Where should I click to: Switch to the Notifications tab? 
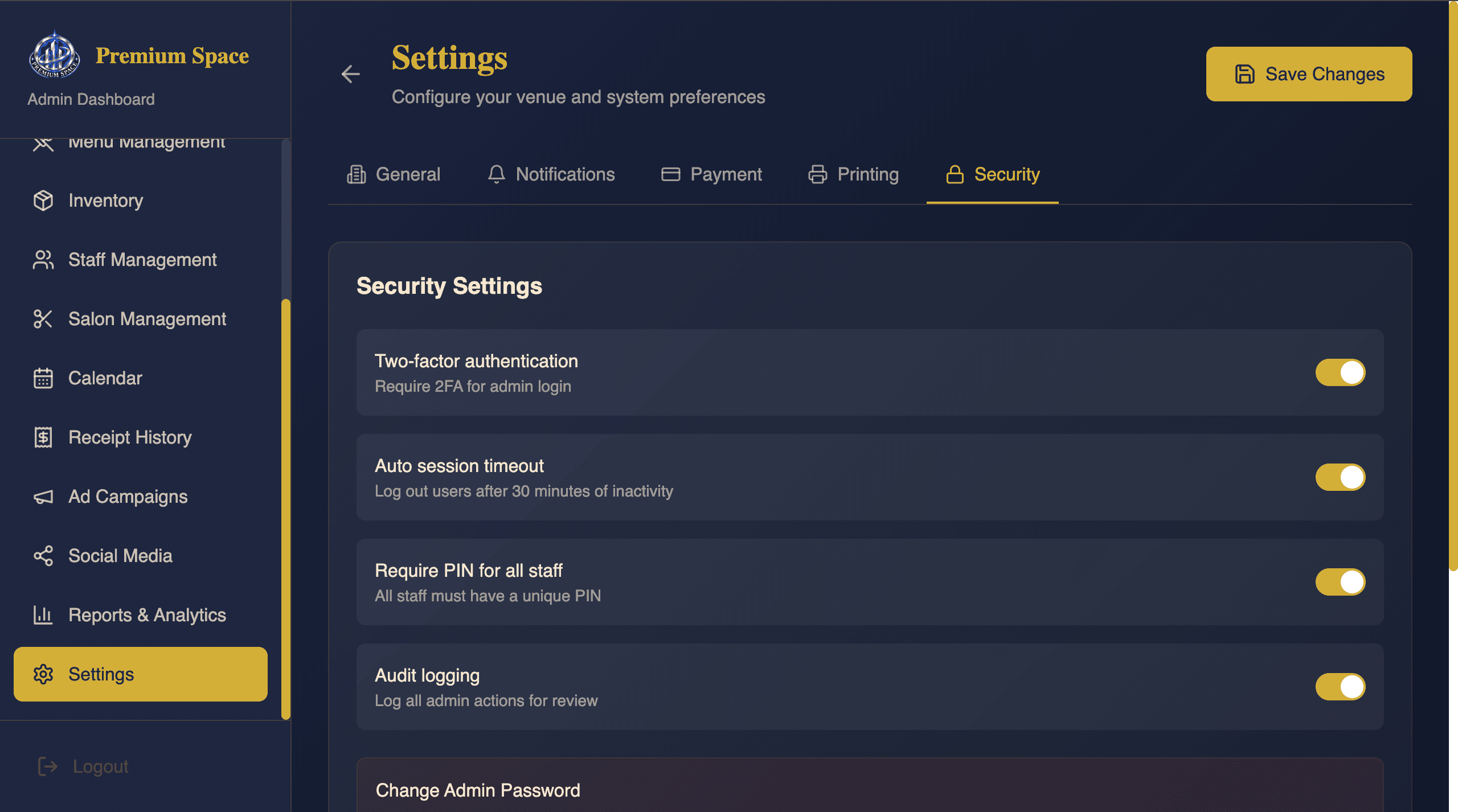(551, 174)
